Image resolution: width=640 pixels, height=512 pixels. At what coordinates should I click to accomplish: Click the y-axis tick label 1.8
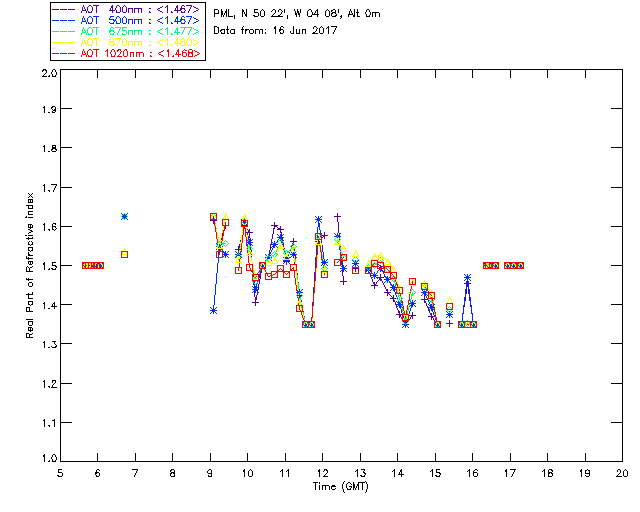[x=49, y=148]
